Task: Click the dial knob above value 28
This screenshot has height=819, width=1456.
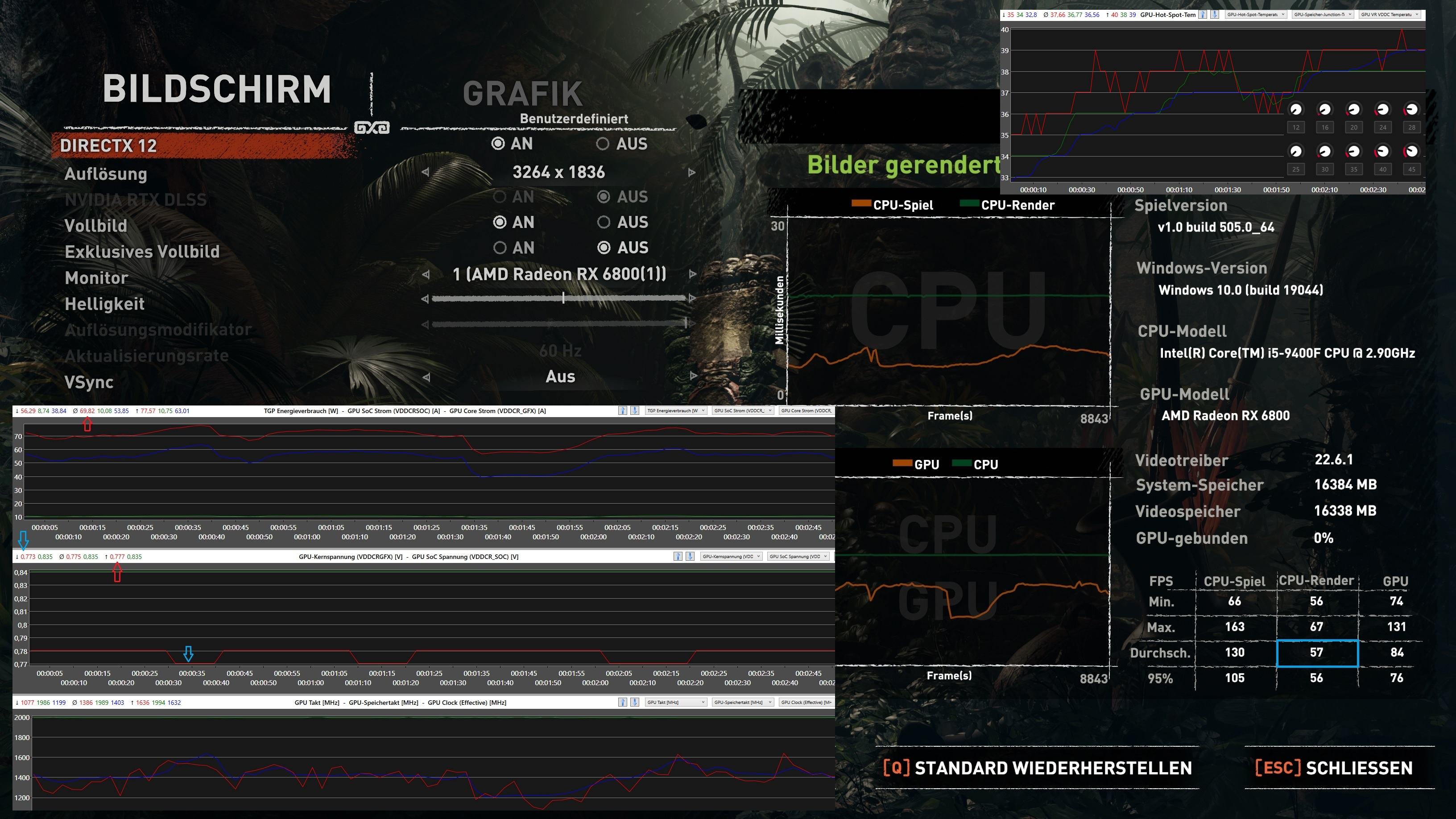Action: 1411,109
